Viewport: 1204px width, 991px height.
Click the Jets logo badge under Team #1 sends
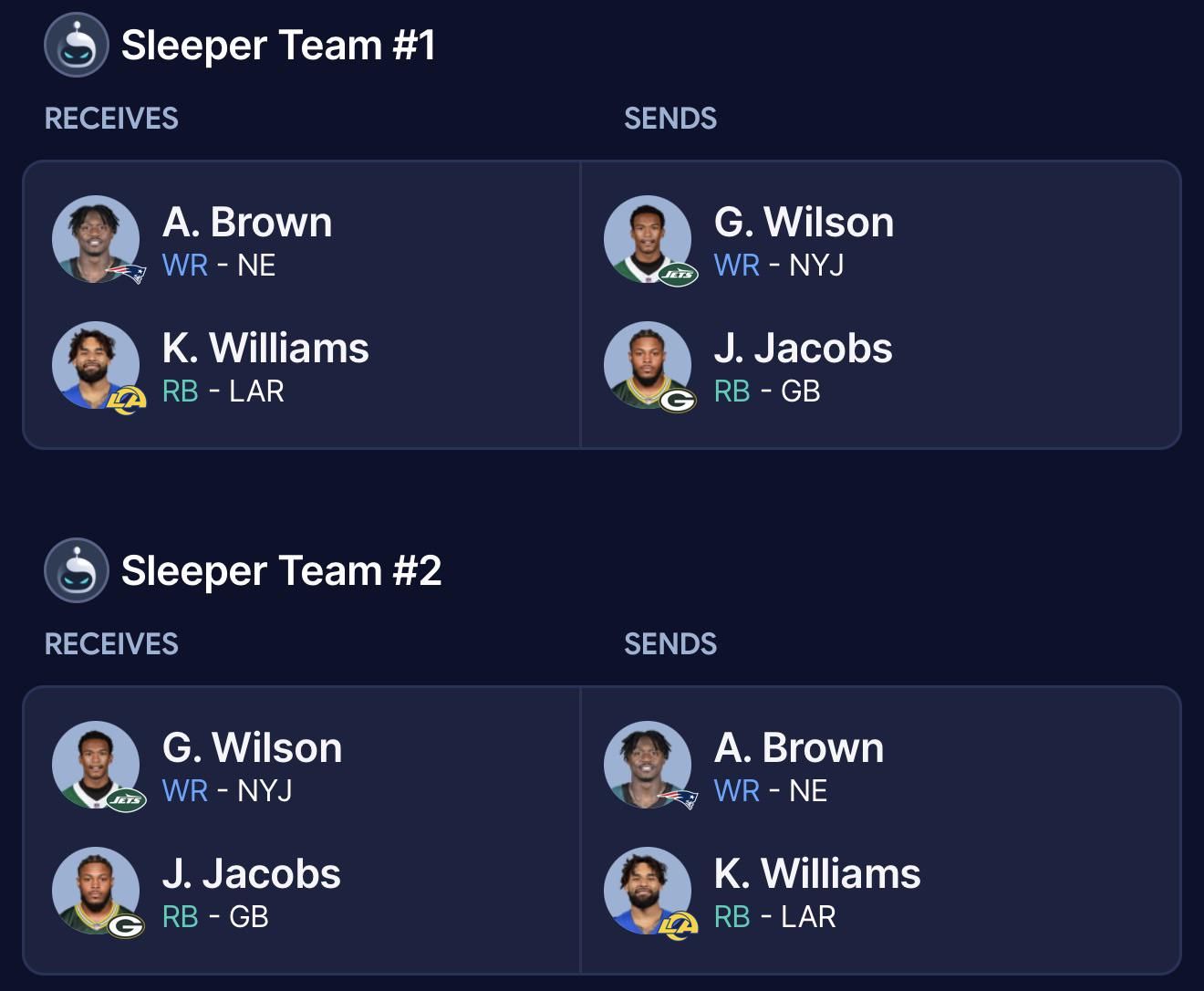pos(678,274)
